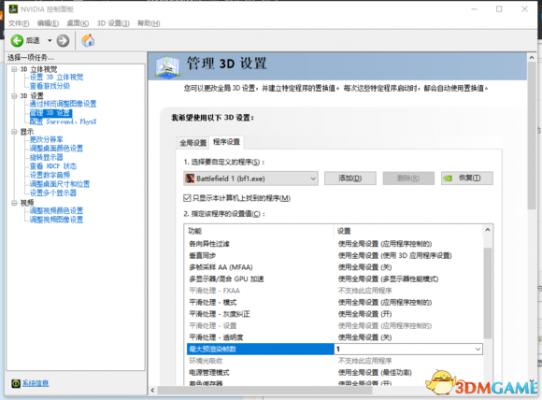The width and height of the screenshot is (542, 400).
Task: Open 查看游戏分级 in tree
Action: click(50, 86)
